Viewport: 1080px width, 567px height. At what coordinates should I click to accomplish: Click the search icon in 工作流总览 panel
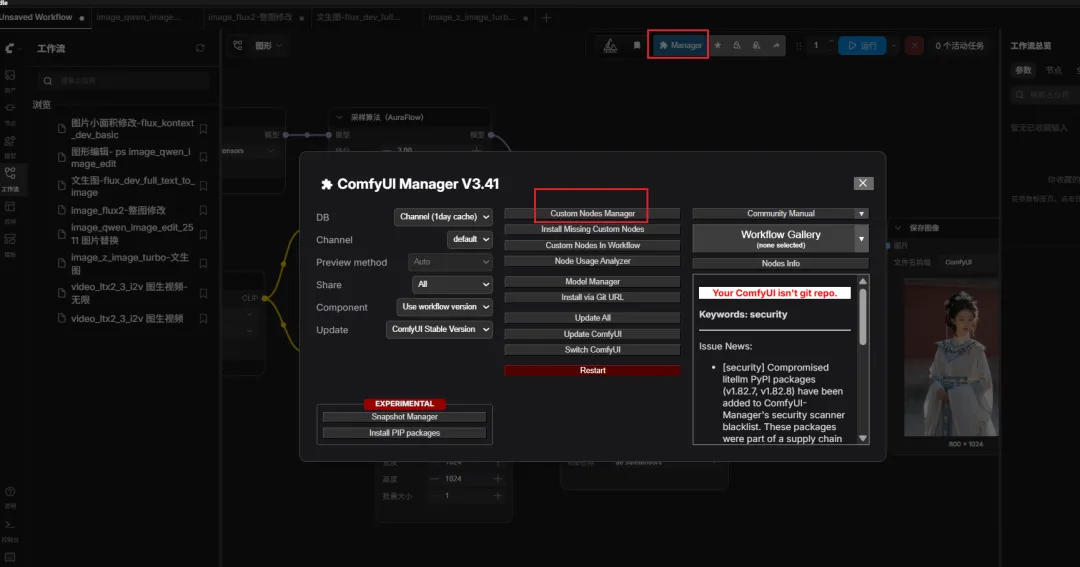pyautogui.click(x=1019, y=94)
